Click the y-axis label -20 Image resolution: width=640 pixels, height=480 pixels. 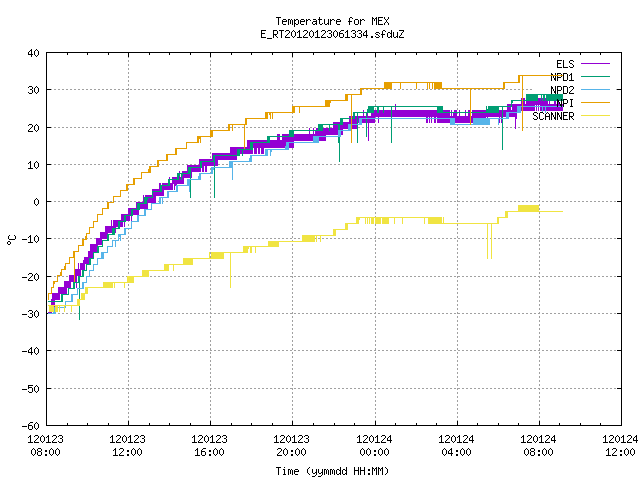[31, 277]
